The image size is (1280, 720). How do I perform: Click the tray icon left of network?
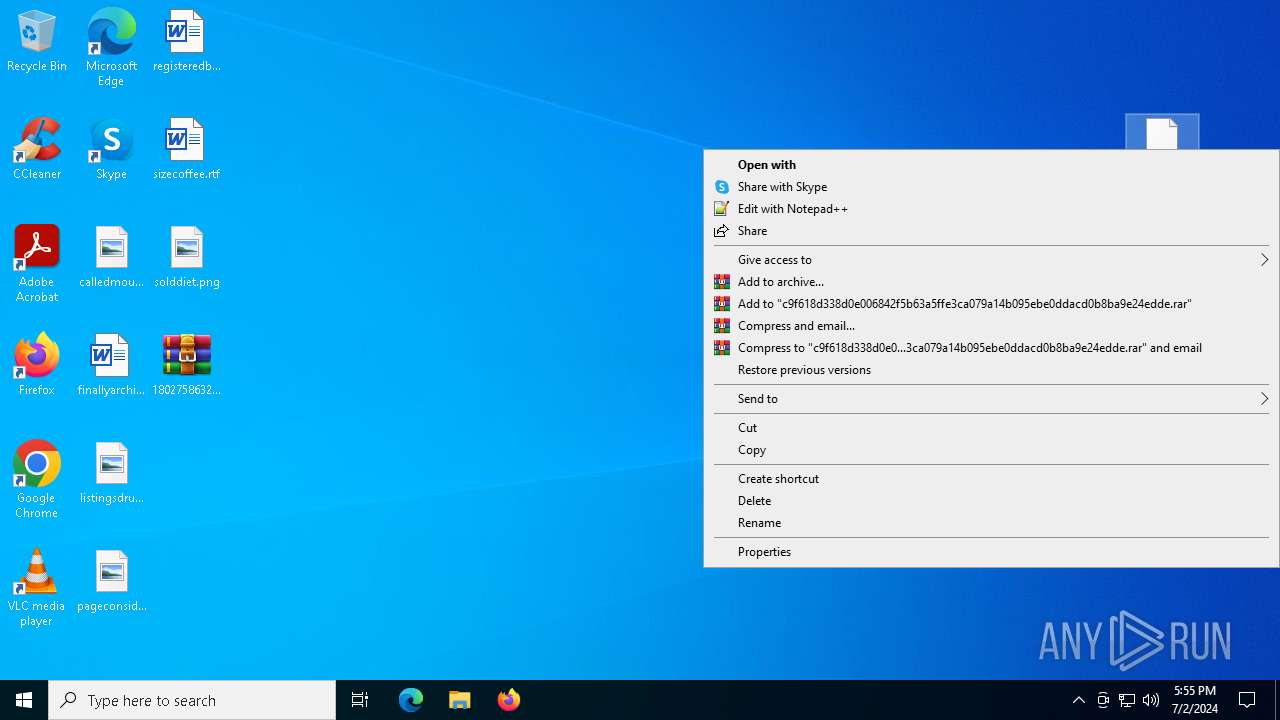1103,700
